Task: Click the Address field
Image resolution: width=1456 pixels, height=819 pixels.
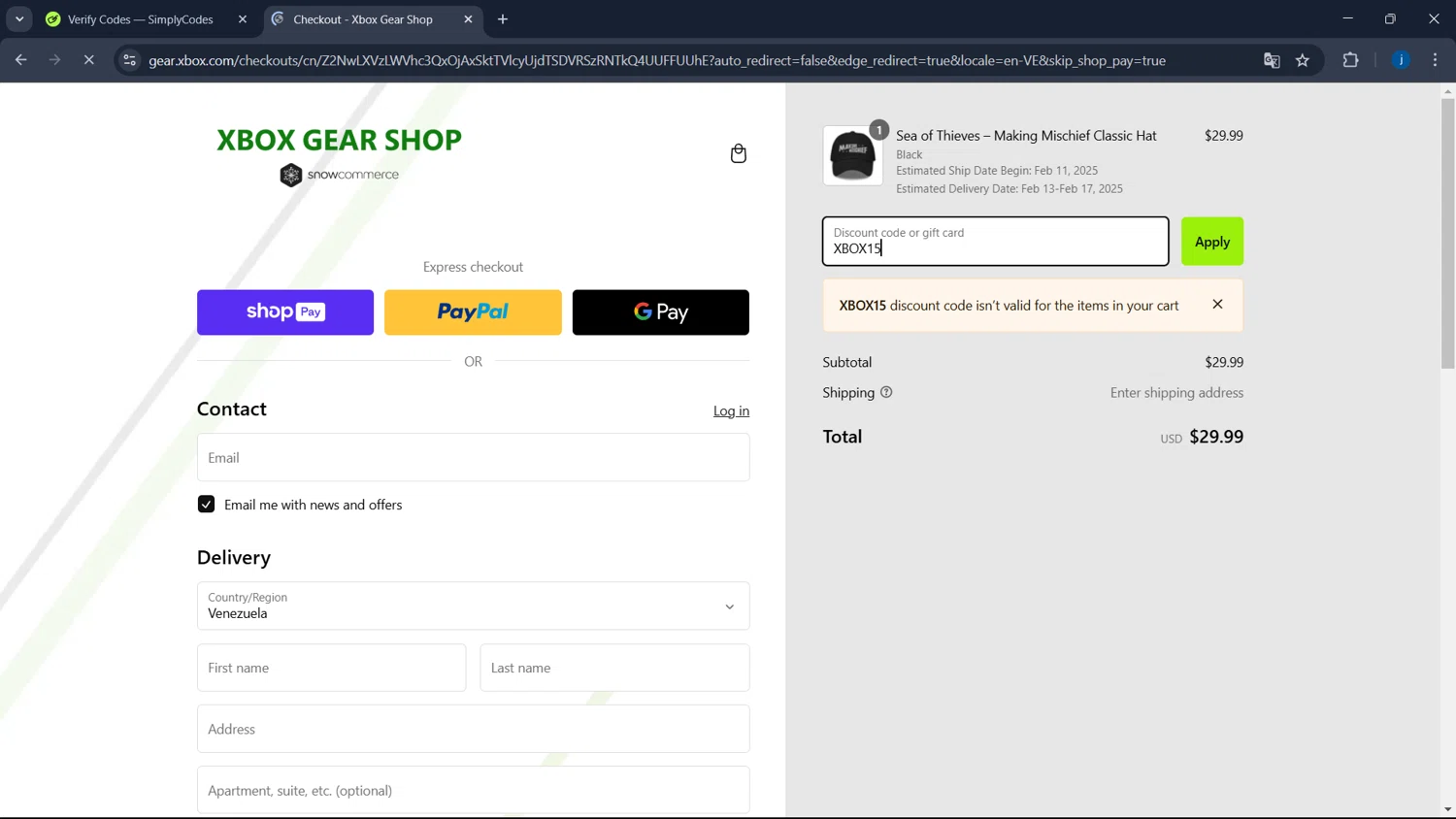Action: point(473,729)
